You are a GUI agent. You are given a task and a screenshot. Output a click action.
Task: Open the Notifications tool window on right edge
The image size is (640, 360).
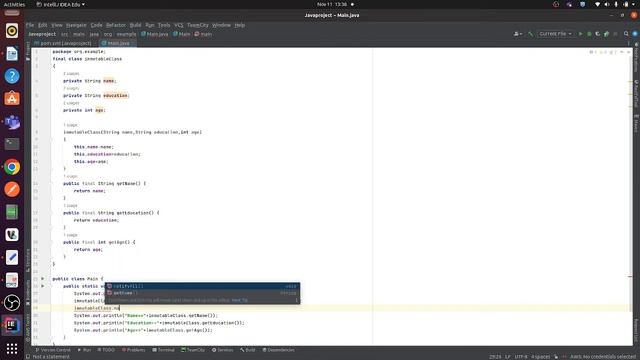(636, 57)
